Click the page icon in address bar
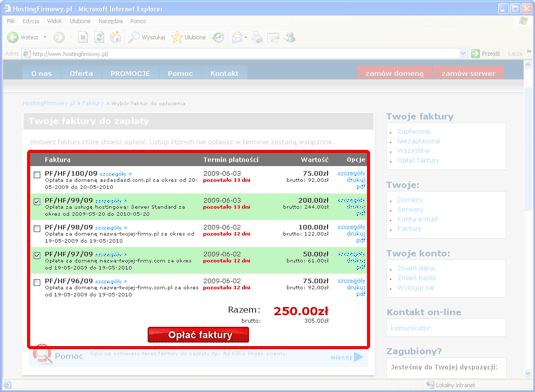 (x=26, y=54)
